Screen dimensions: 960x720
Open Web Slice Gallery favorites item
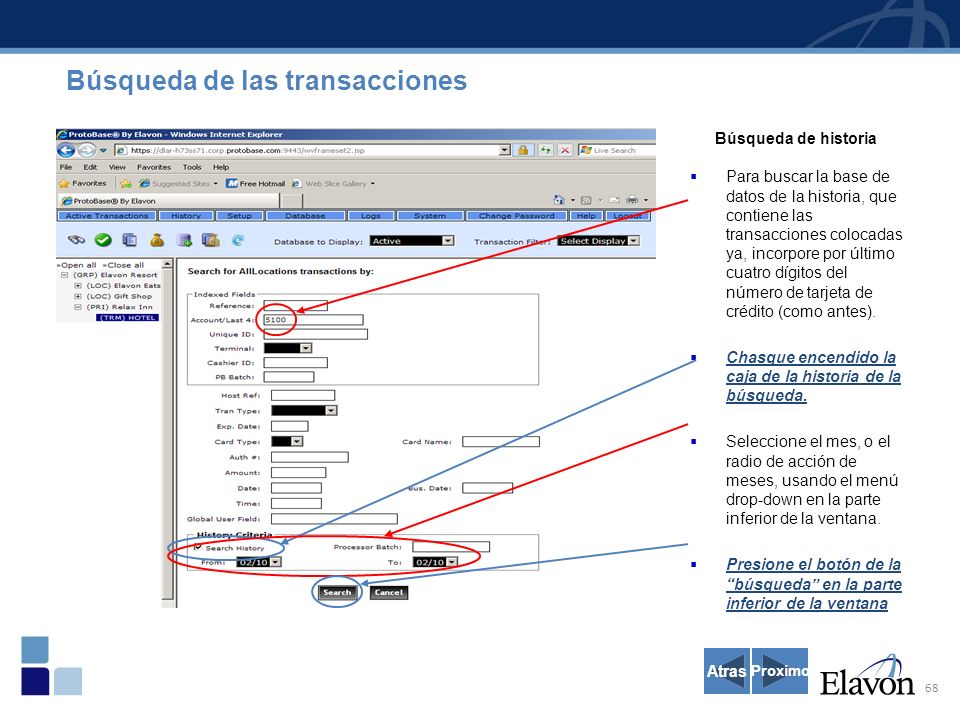point(333,183)
